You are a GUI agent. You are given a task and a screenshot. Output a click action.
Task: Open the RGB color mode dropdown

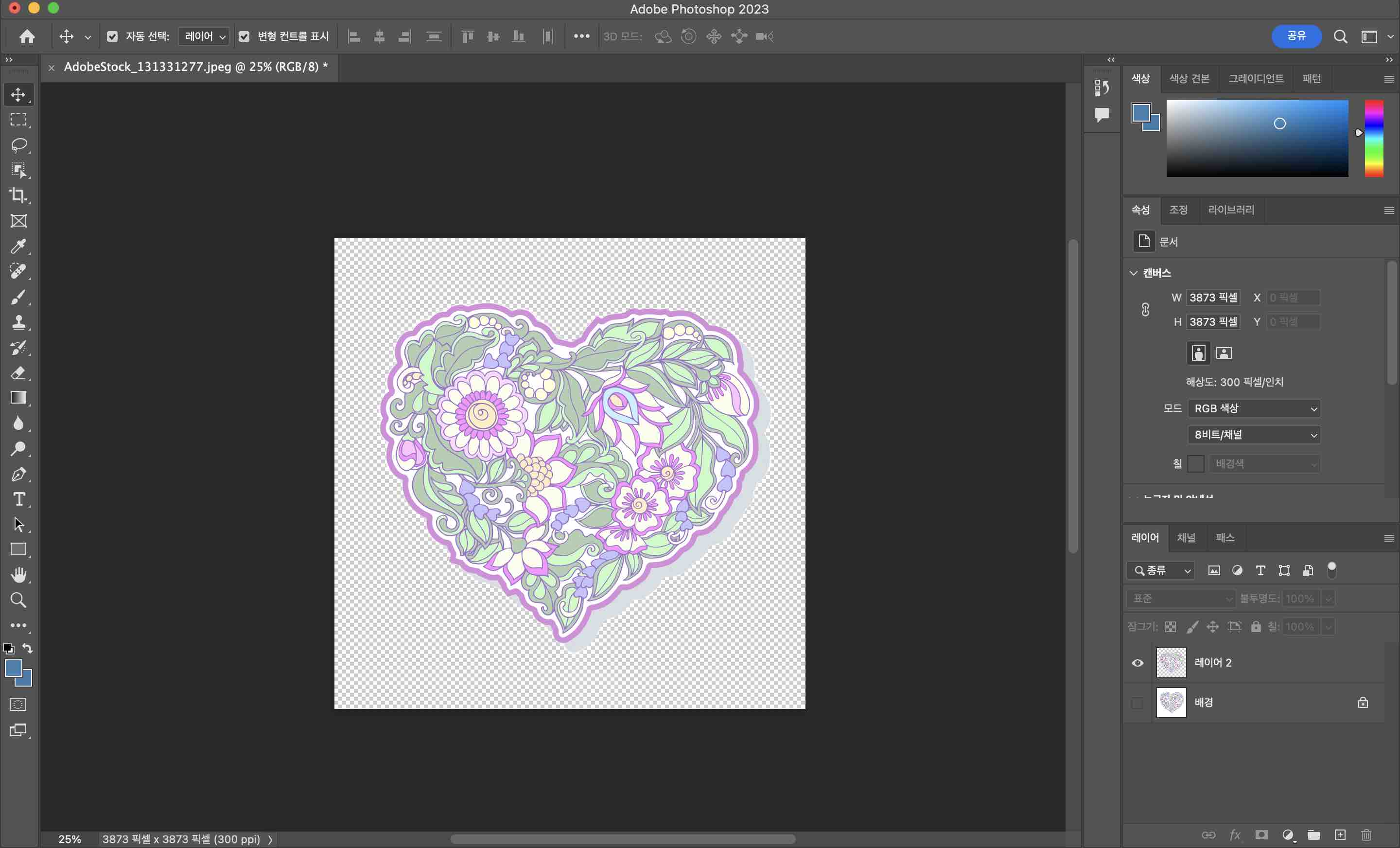point(1254,408)
